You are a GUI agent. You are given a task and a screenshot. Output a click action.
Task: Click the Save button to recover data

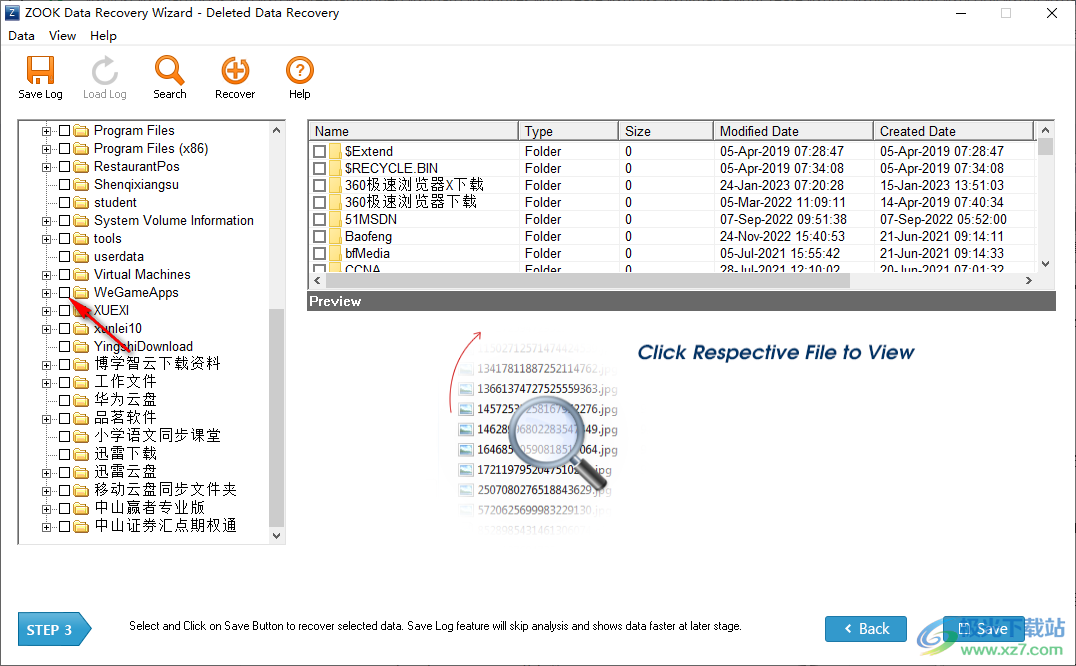(984, 629)
